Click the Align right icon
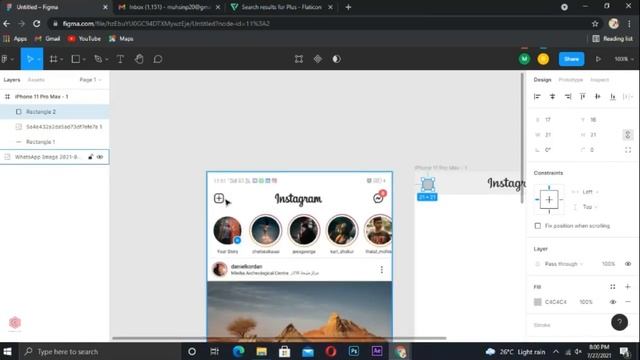The width and height of the screenshot is (640, 360). [x=568, y=96]
